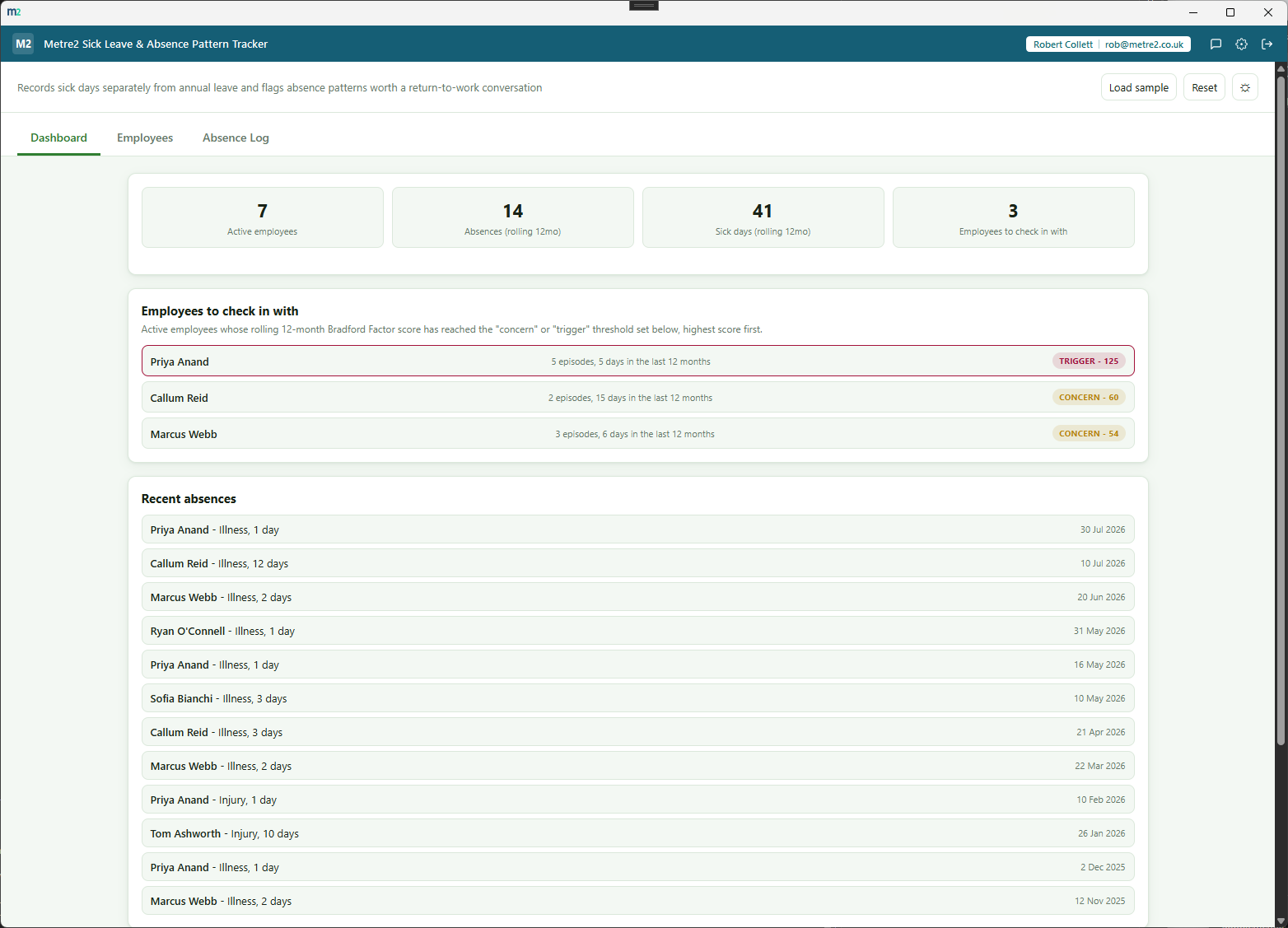Open Marcus Webb absence from 22 Mar 2026
1288x928 pixels.
coord(638,766)
